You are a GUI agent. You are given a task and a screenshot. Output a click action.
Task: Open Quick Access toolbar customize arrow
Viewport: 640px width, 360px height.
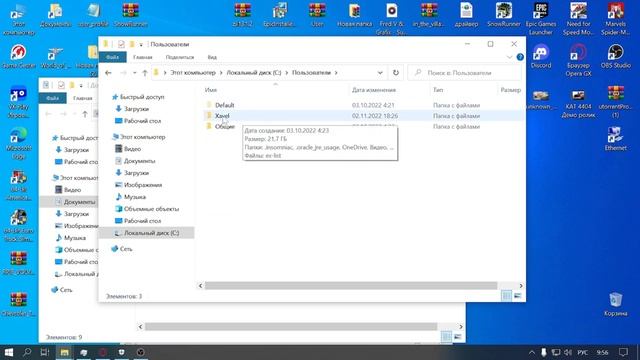141,44
